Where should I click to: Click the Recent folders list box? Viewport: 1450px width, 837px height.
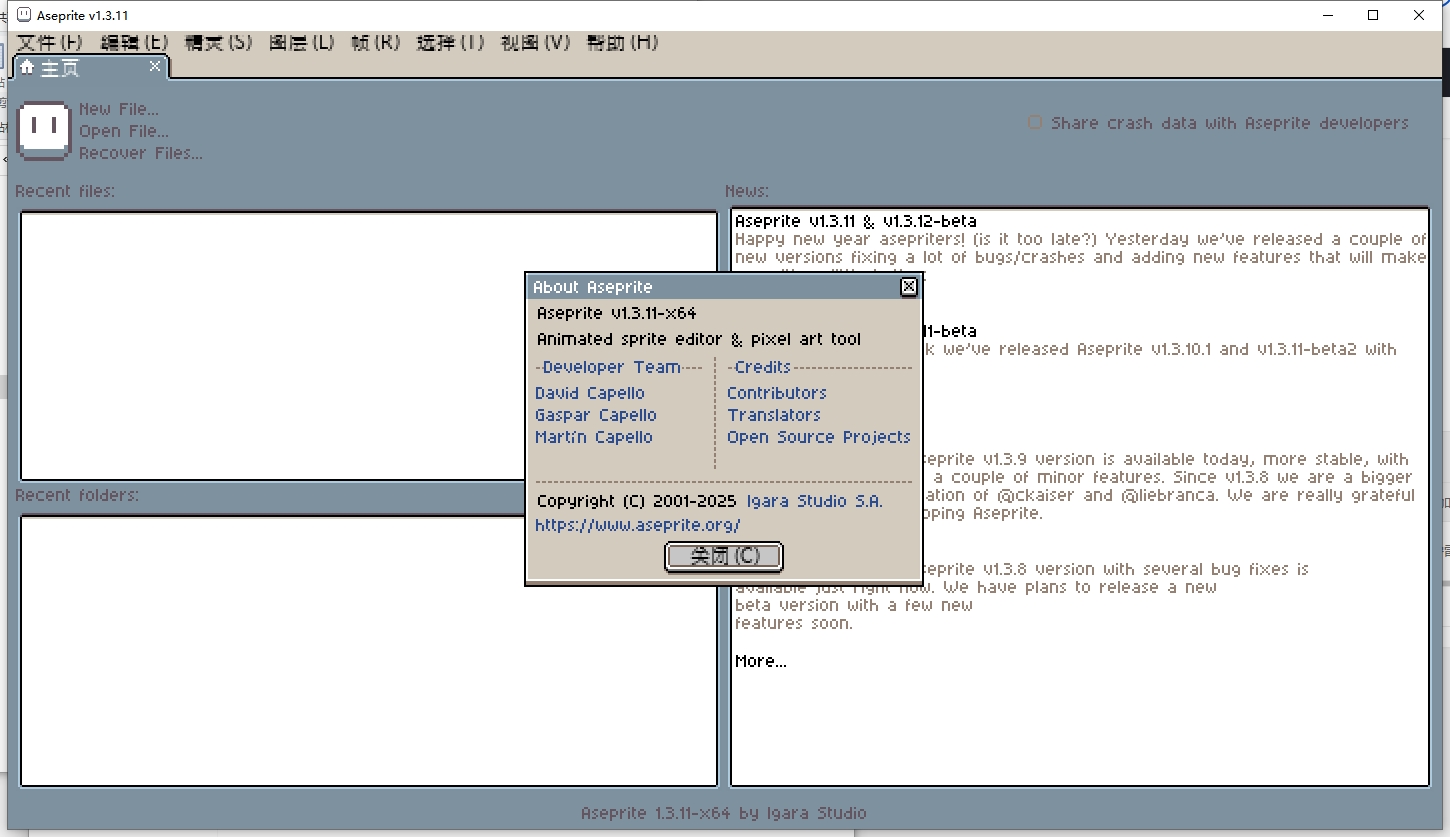(369, 651)
